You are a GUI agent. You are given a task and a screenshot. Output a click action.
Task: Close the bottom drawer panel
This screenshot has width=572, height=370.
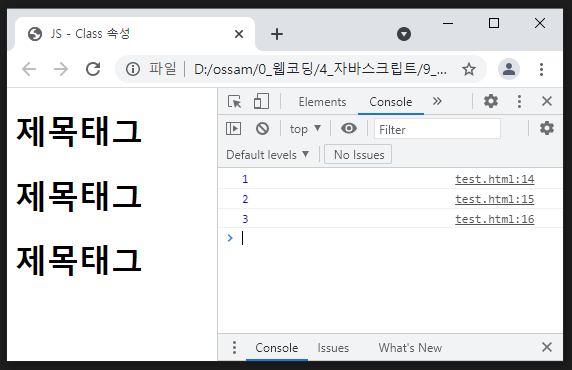(x=547, y=347)
